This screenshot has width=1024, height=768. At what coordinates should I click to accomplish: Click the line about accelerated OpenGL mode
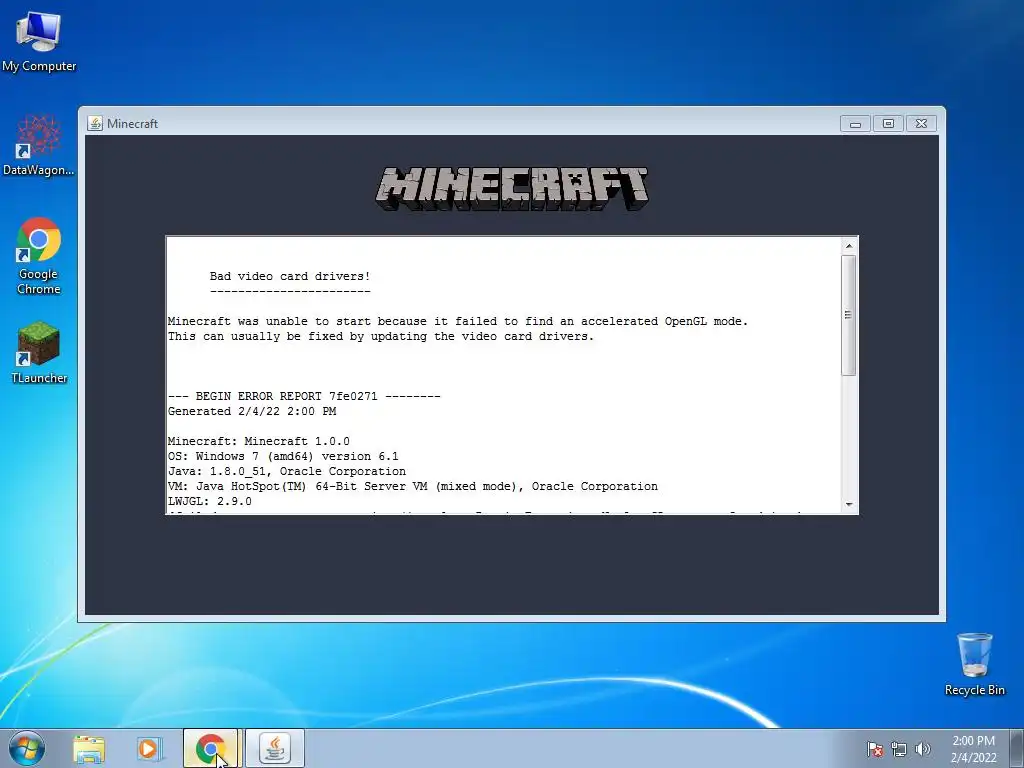click(458, 321)
